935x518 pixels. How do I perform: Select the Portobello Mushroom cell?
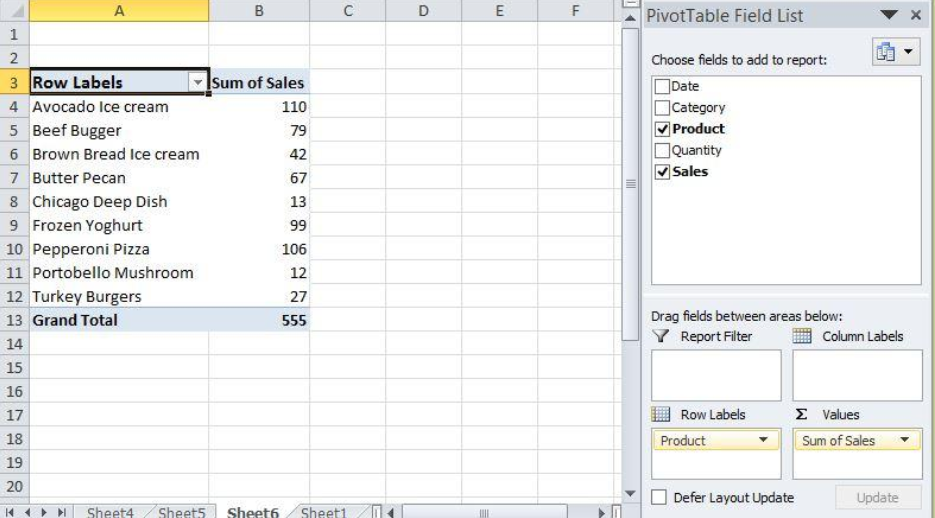click(x=119, y=273)
